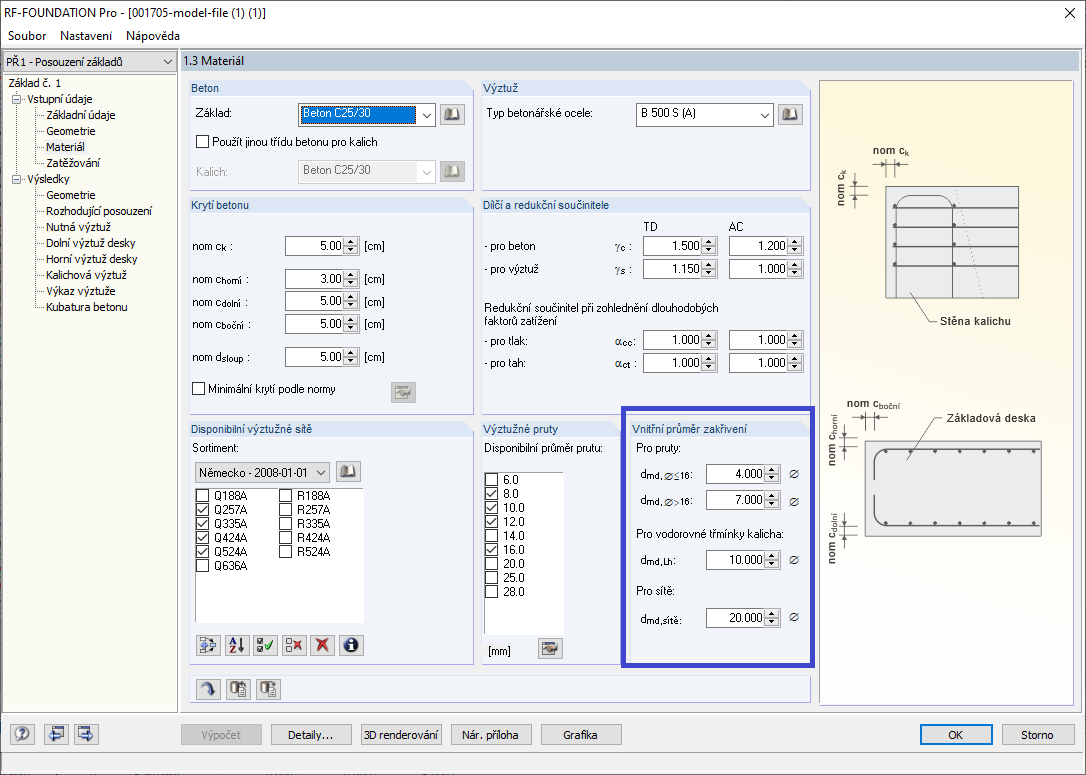Increase γs TD value spinner
This screenshot has width=1086, height=775.
[708, 265]
